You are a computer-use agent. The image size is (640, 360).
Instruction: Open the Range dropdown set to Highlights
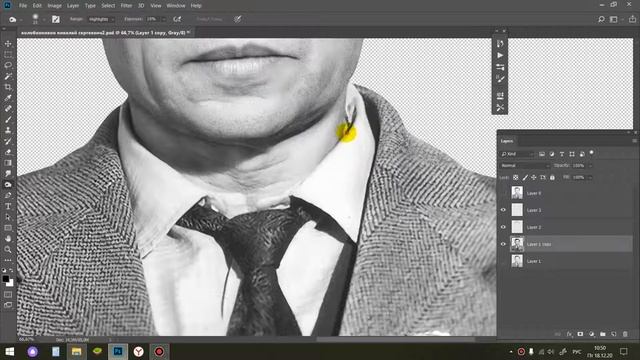[101, 19]
